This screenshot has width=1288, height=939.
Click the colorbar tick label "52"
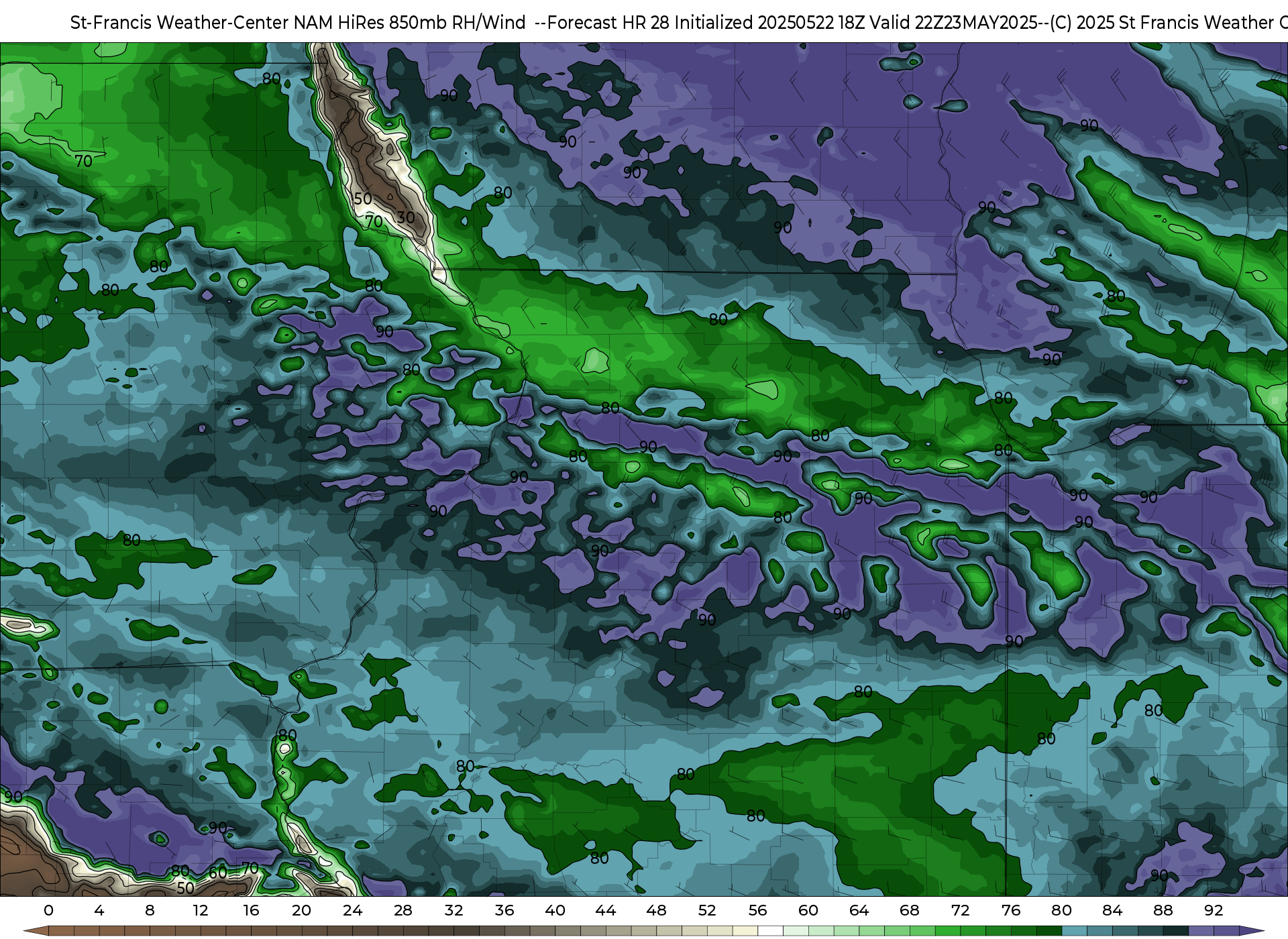pyautogui.click(x=707, y=910)
